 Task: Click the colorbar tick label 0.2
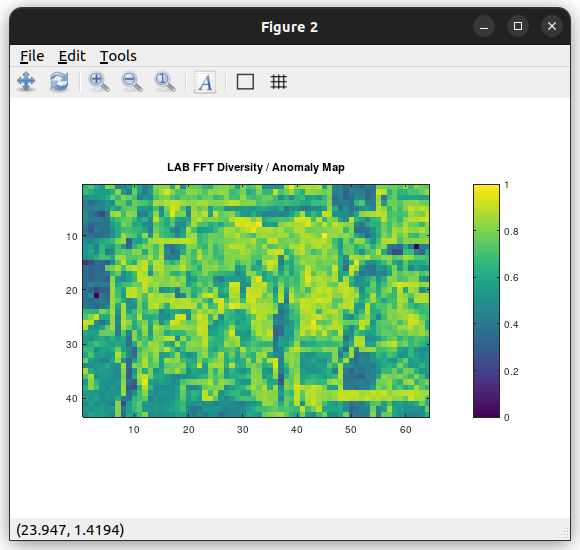(x=511, y=372)
